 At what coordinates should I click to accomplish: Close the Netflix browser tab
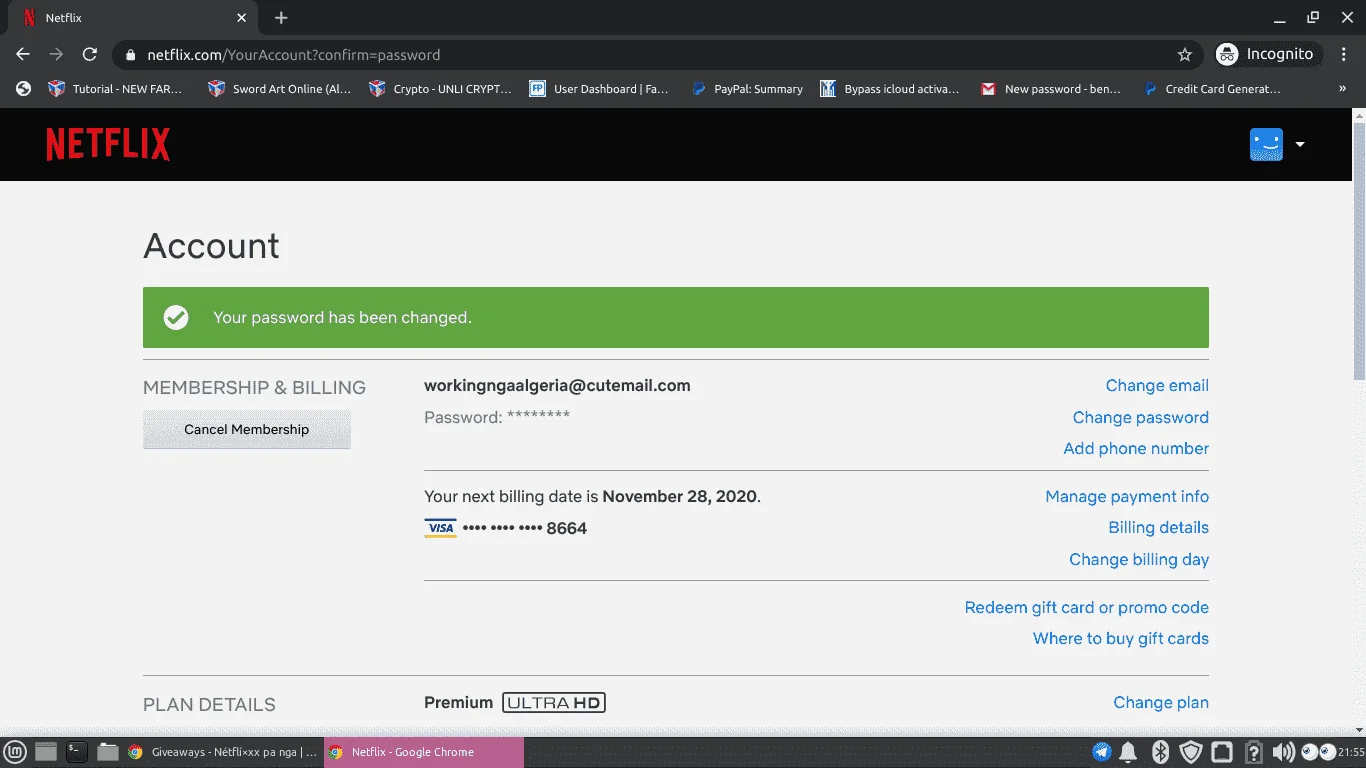tap(241, 18)
